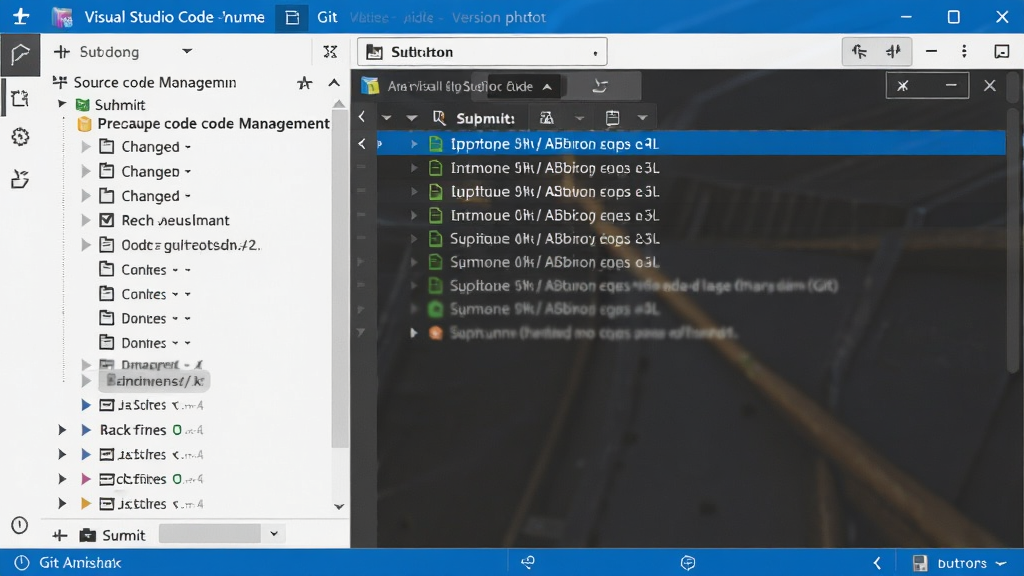This screenshot has width=1024, height=576.
Task: Click back chevron in the Supmit toolbar
Action: (362, 118)
